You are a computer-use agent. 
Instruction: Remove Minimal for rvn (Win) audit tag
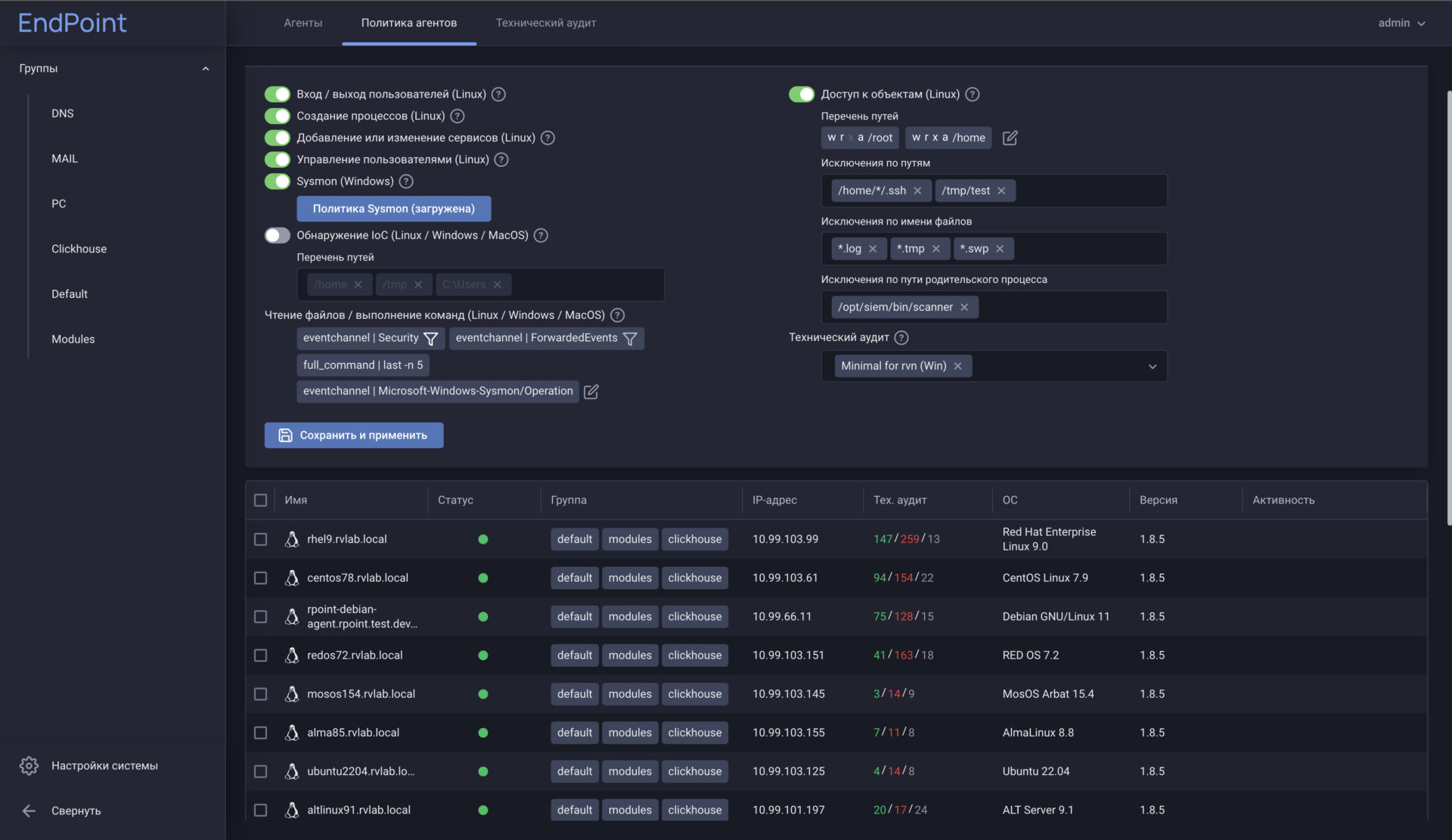pos(958,366)
